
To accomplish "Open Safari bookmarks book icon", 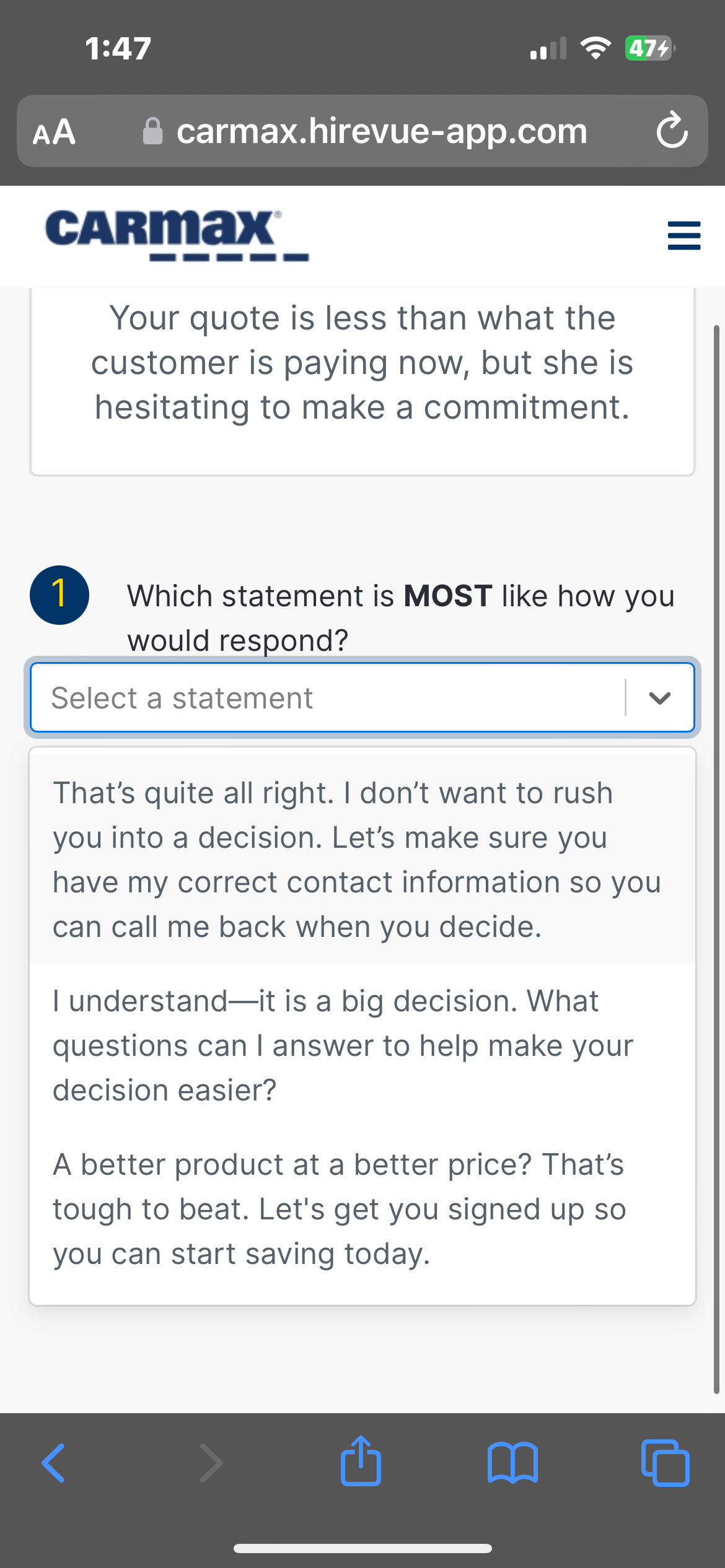I will coord(512,1463).
